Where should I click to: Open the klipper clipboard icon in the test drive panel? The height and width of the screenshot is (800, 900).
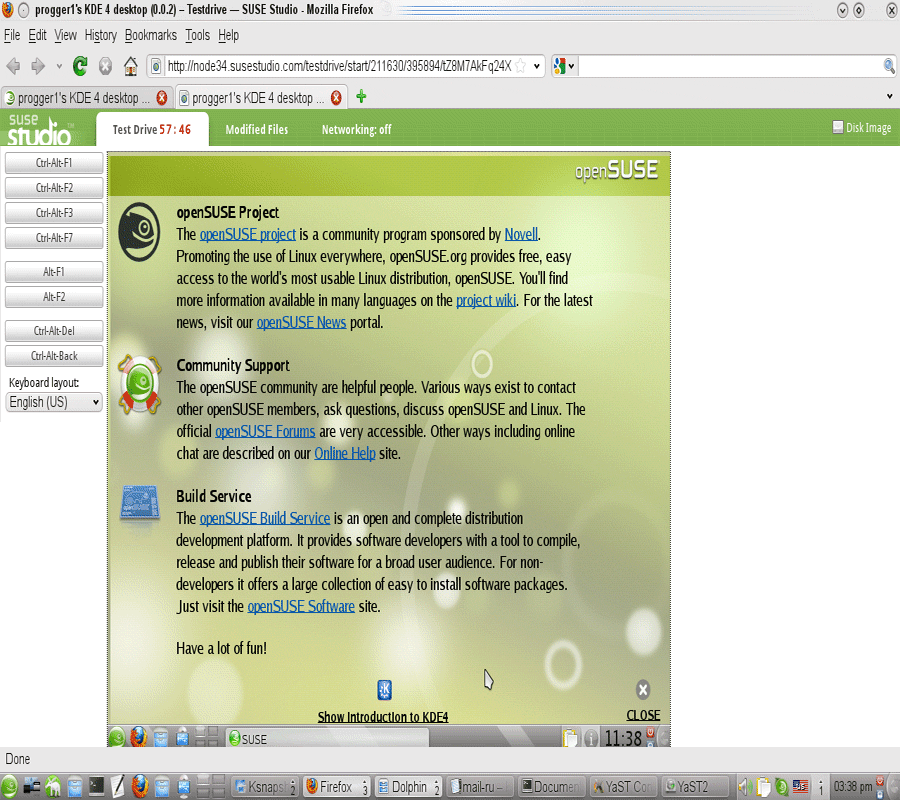point(571,738)
